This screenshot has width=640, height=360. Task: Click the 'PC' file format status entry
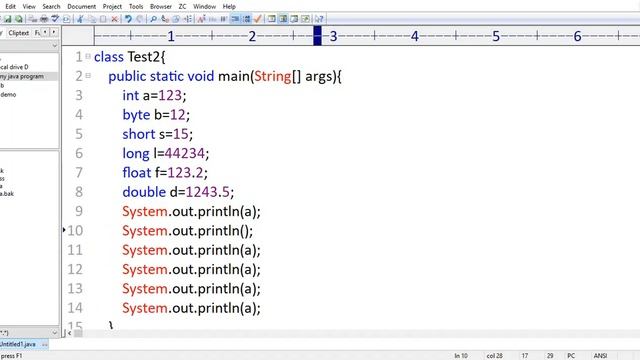[x=571, y=356]
